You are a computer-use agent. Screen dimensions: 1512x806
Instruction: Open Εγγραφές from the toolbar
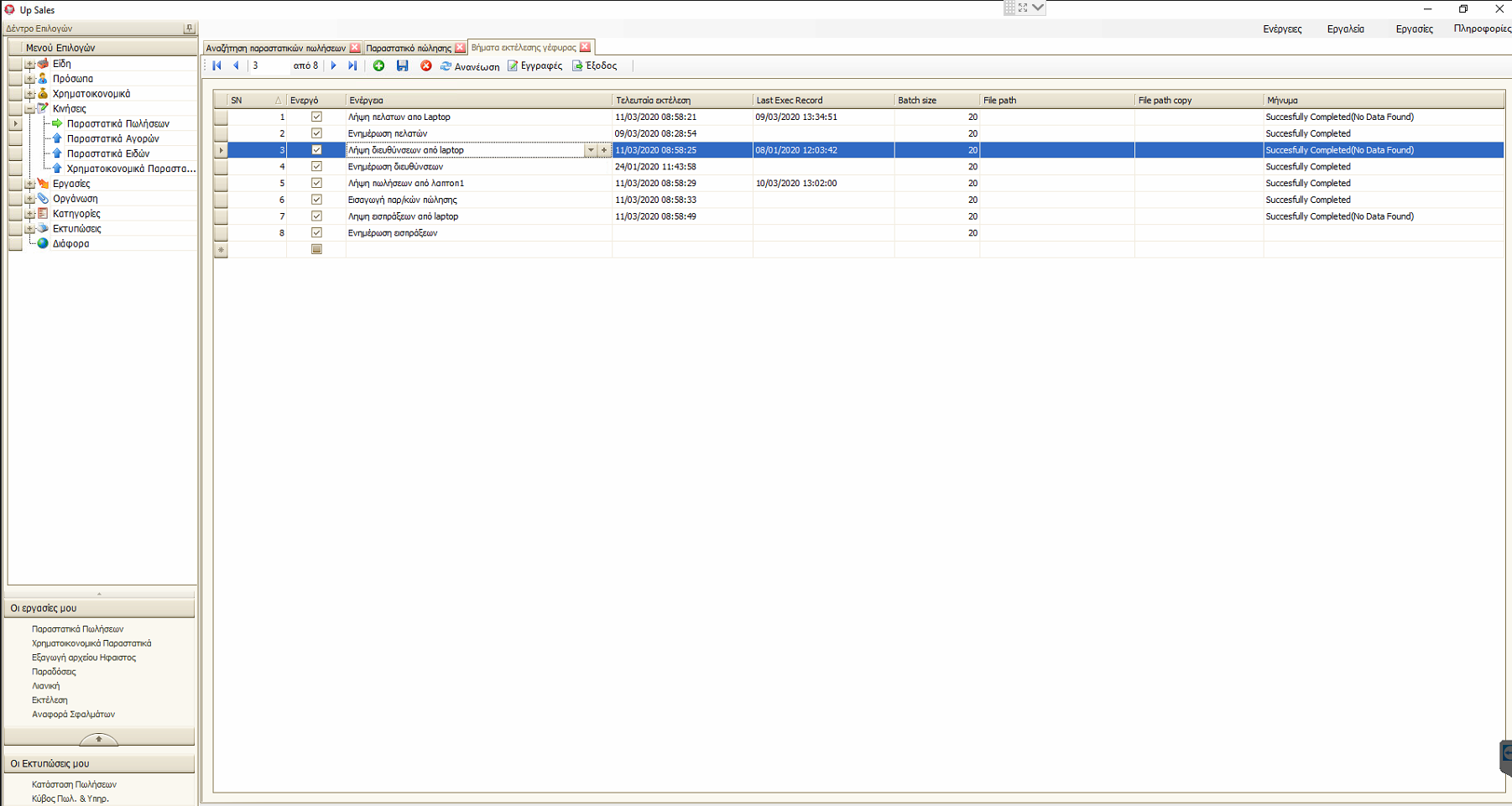535,65
